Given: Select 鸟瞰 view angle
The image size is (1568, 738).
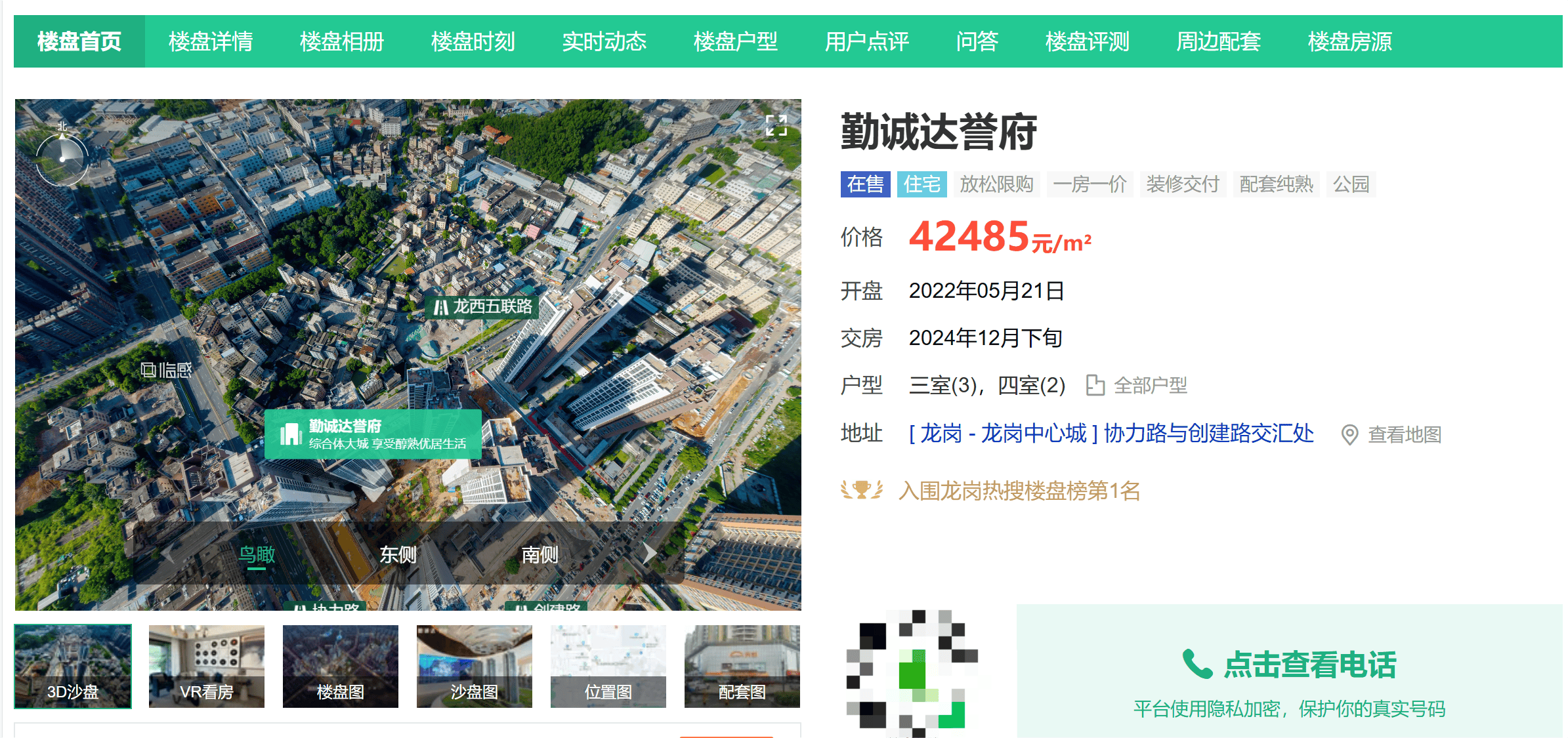Looking at the screenshot, I should pos(257,555).
